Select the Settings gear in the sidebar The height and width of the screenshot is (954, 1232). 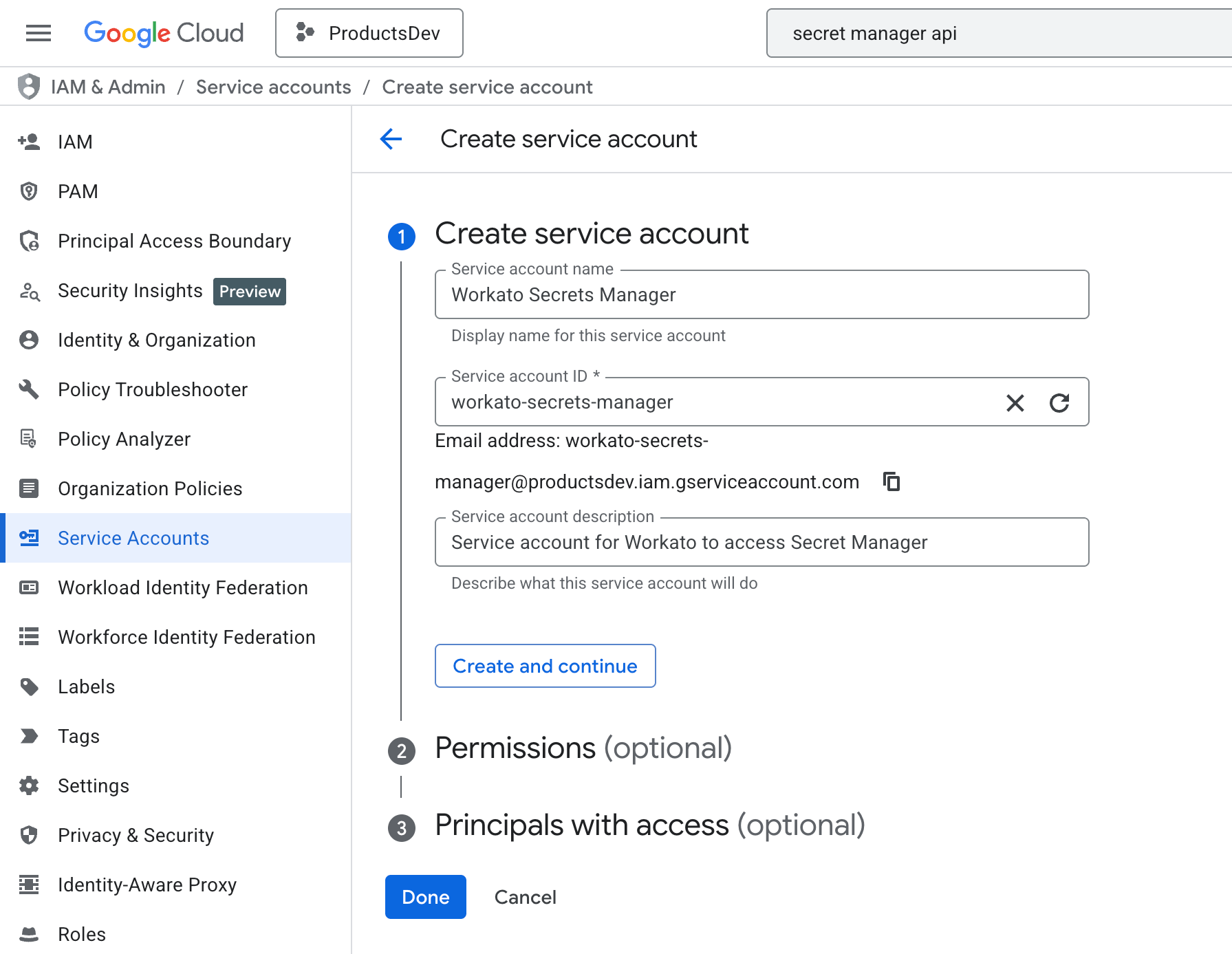click(28, 785)
